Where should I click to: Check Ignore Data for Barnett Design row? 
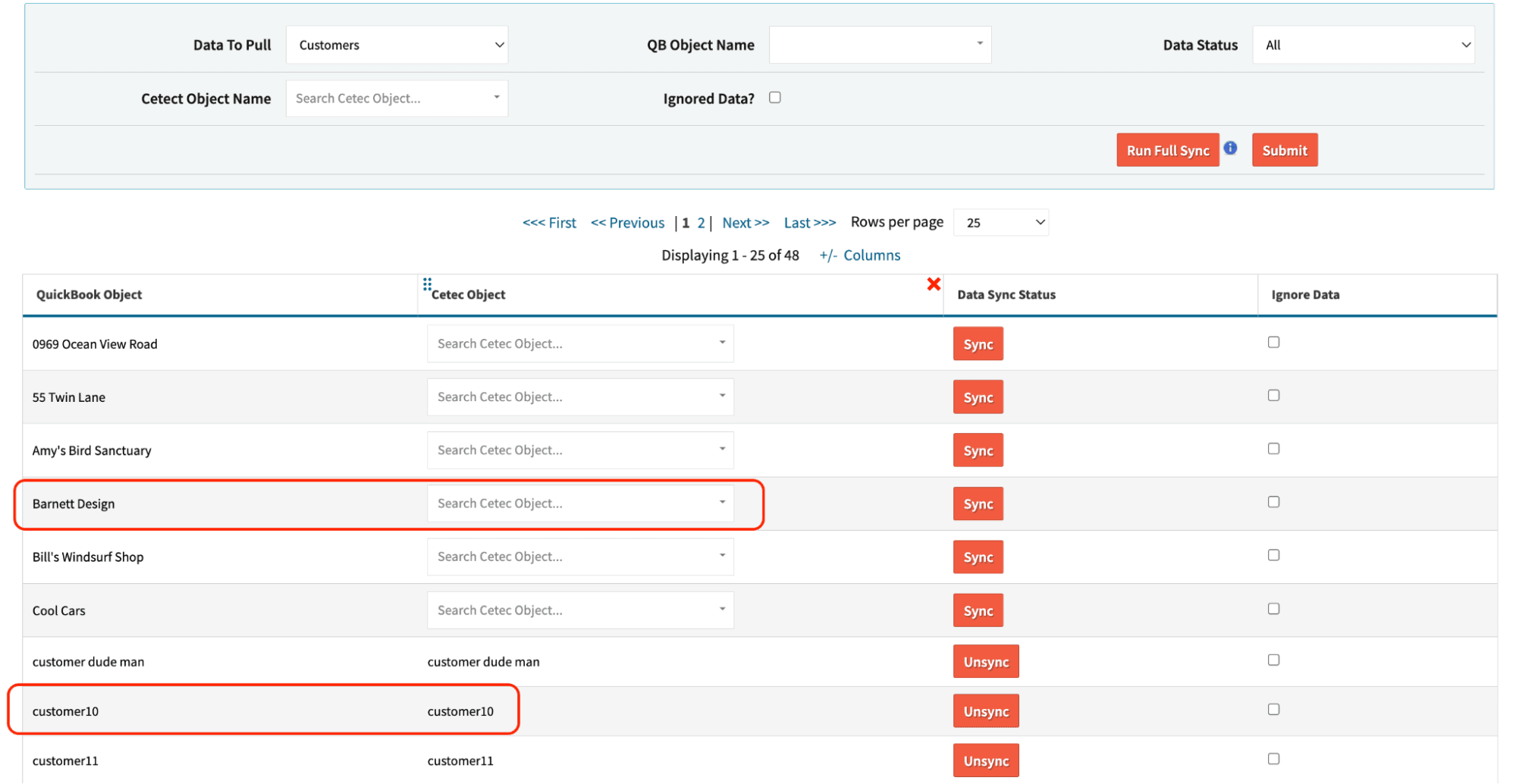tap(1273, 502)
